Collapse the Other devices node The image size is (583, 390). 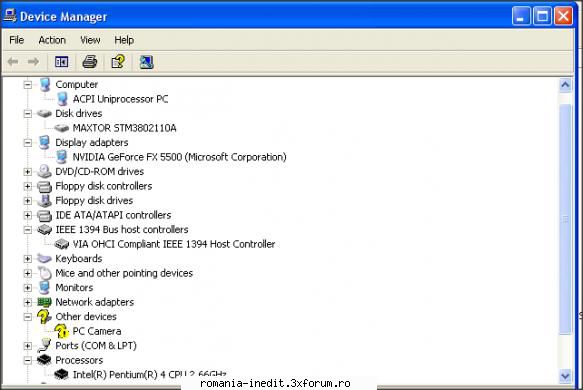28,317
